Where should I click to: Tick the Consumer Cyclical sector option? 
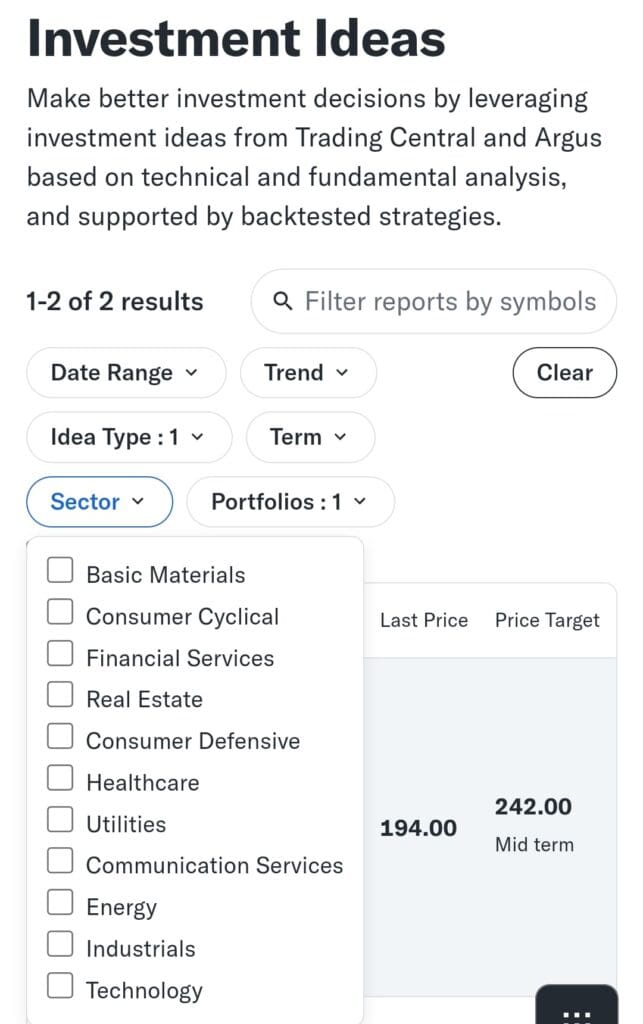61,613
